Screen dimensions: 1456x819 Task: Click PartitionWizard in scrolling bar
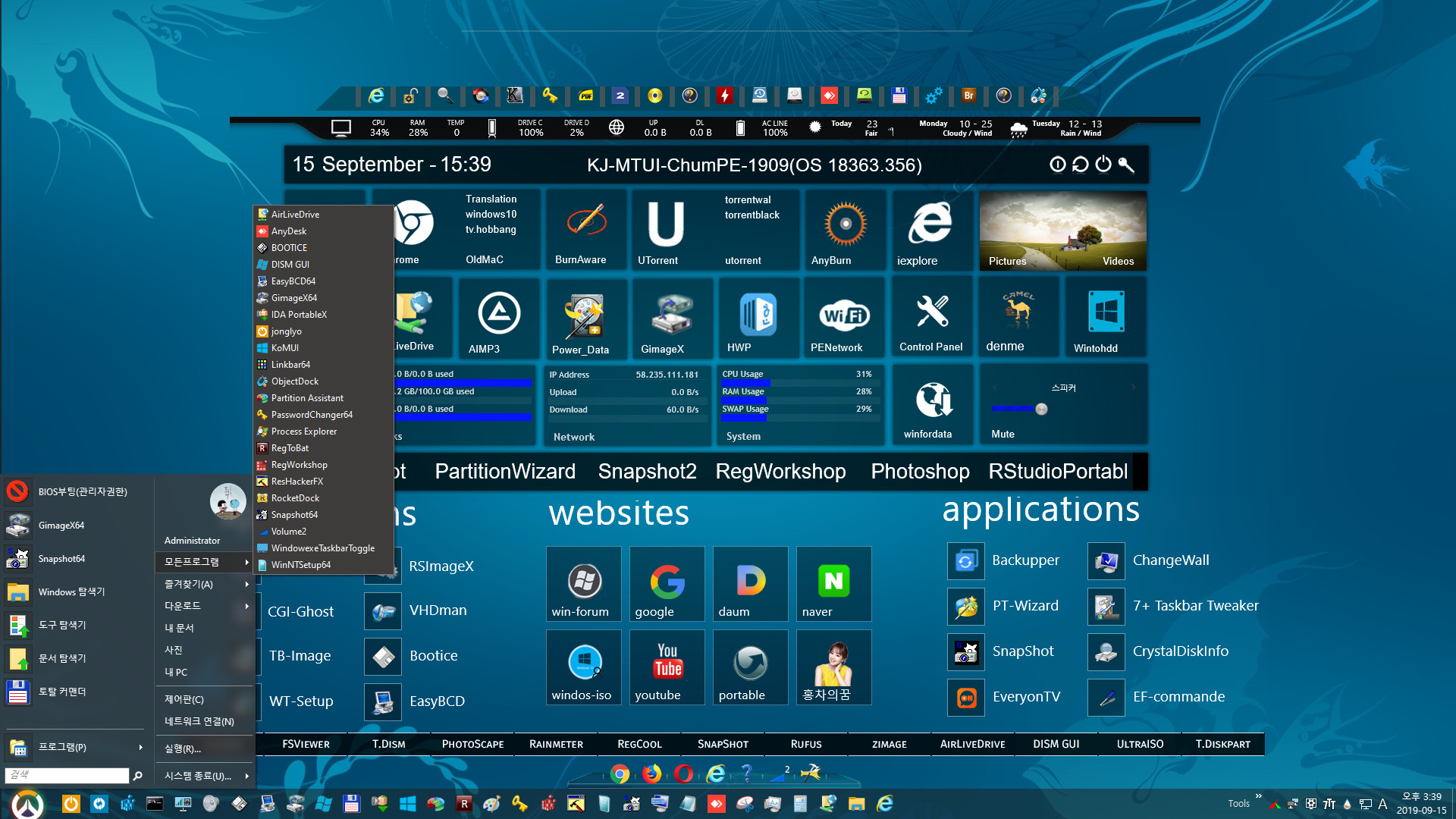click(505, 471)
